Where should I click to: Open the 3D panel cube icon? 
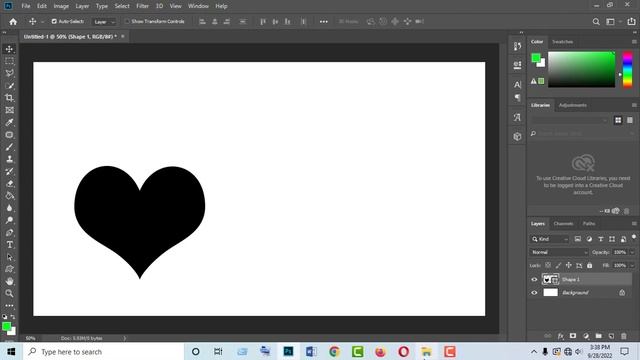tap(517, 137)
